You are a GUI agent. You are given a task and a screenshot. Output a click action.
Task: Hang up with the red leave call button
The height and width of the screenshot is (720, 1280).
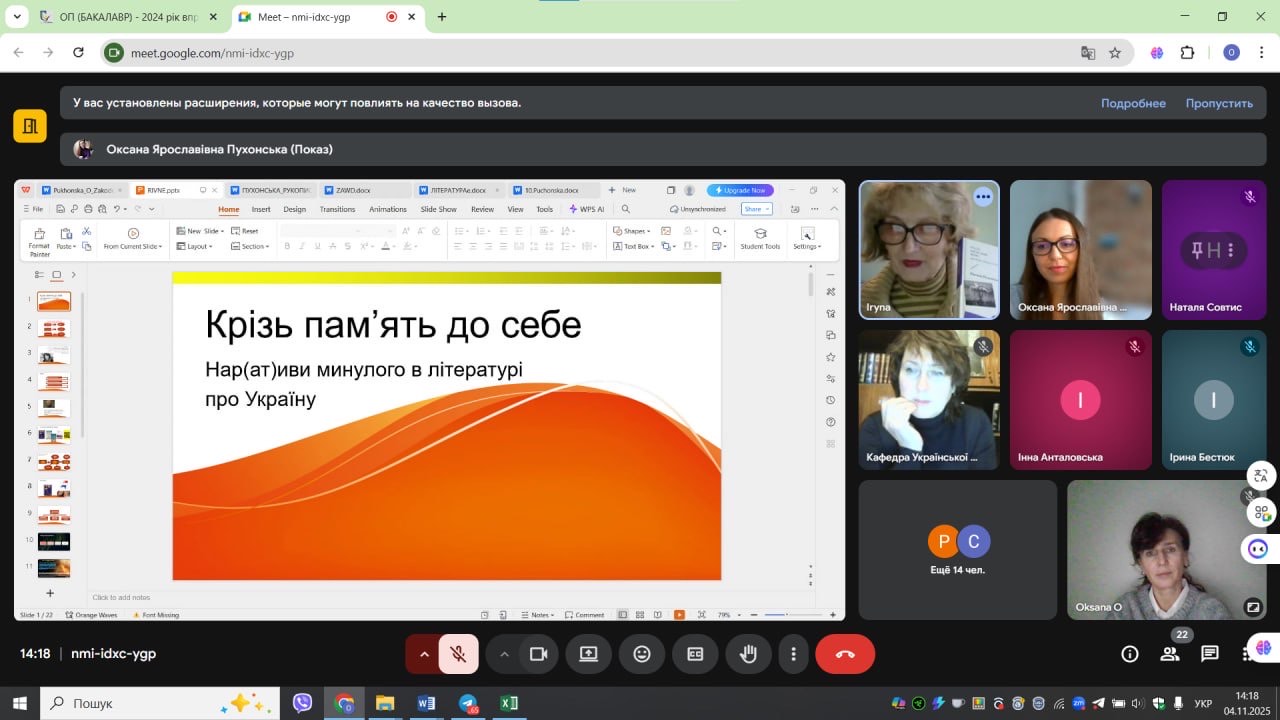click(x=845, y=654)
